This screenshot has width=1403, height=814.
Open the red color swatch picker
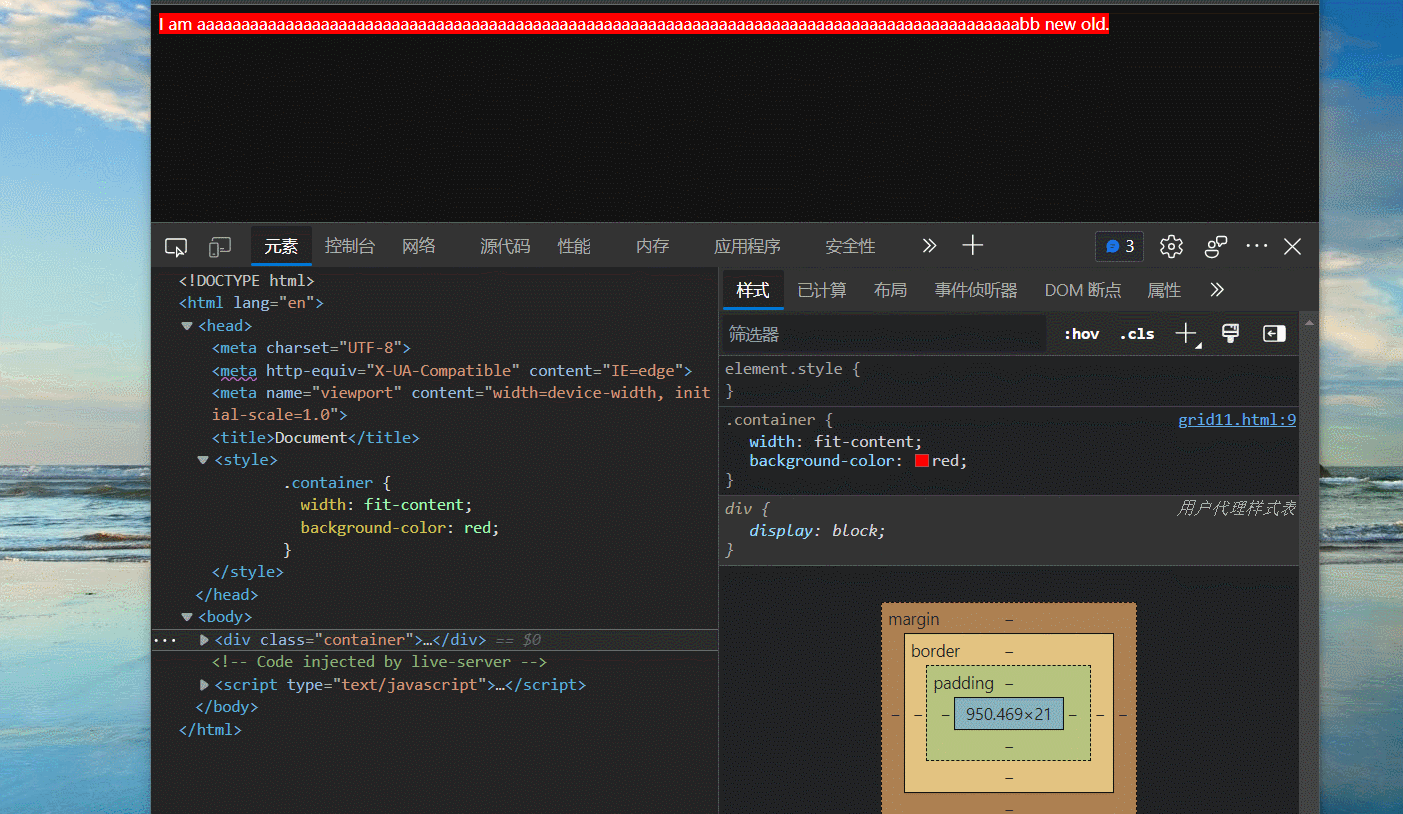pos(922,461)
